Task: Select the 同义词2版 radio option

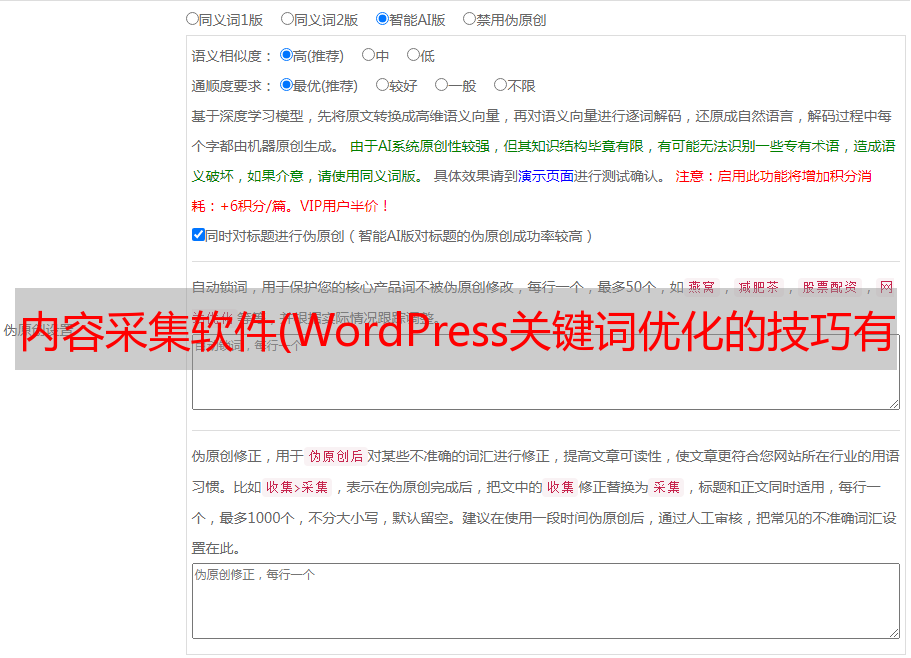Action: 287,18
